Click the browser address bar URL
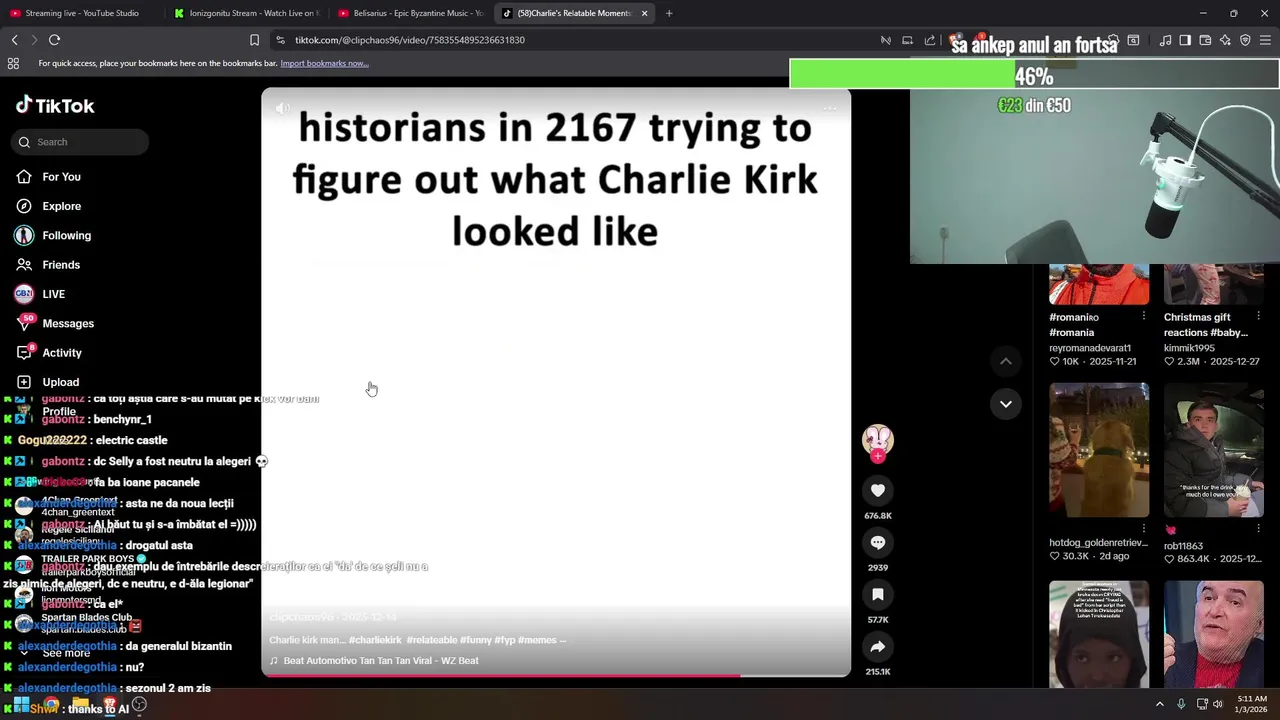Screen dimensions: 1280x720 410,40
